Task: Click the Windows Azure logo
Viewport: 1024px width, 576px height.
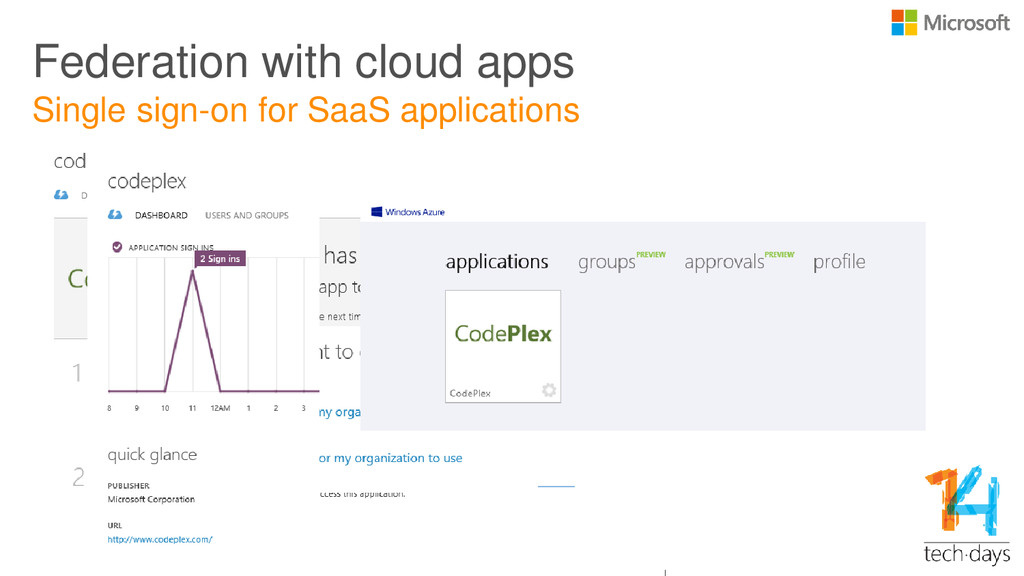Action: point(408,212)
